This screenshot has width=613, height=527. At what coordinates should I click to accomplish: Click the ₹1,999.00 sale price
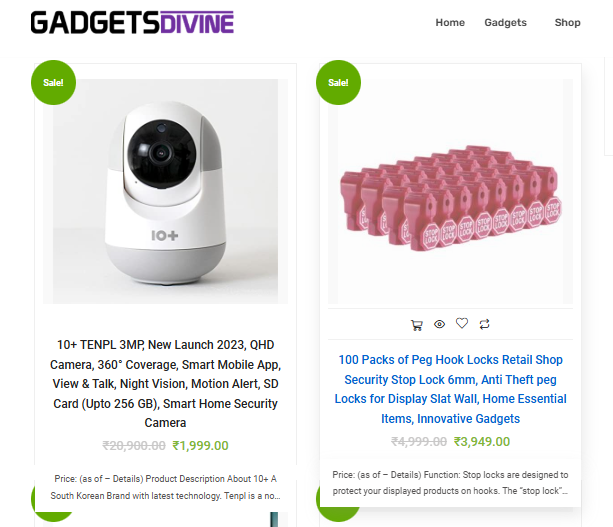click(x=201, y=446)
